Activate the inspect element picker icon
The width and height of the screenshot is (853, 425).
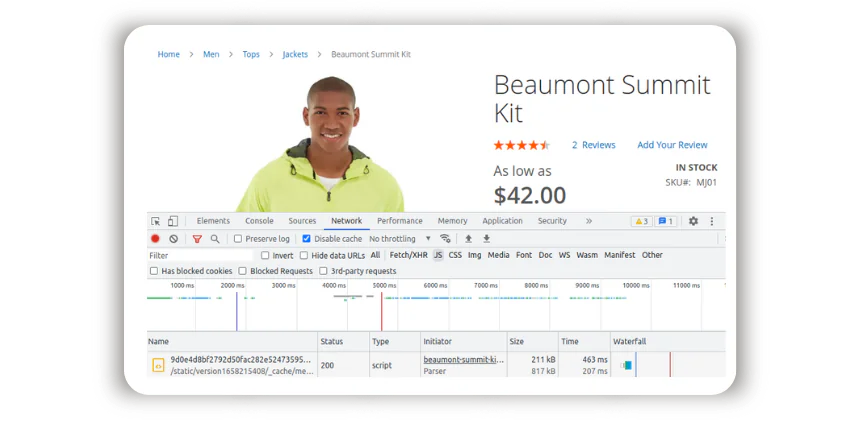click(156, 221)
